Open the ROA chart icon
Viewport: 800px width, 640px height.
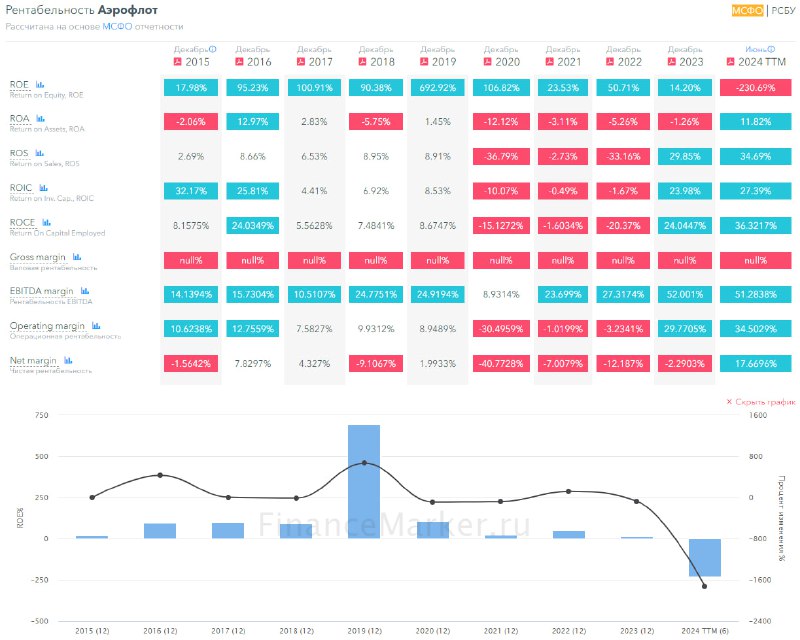tap(40, 119)
